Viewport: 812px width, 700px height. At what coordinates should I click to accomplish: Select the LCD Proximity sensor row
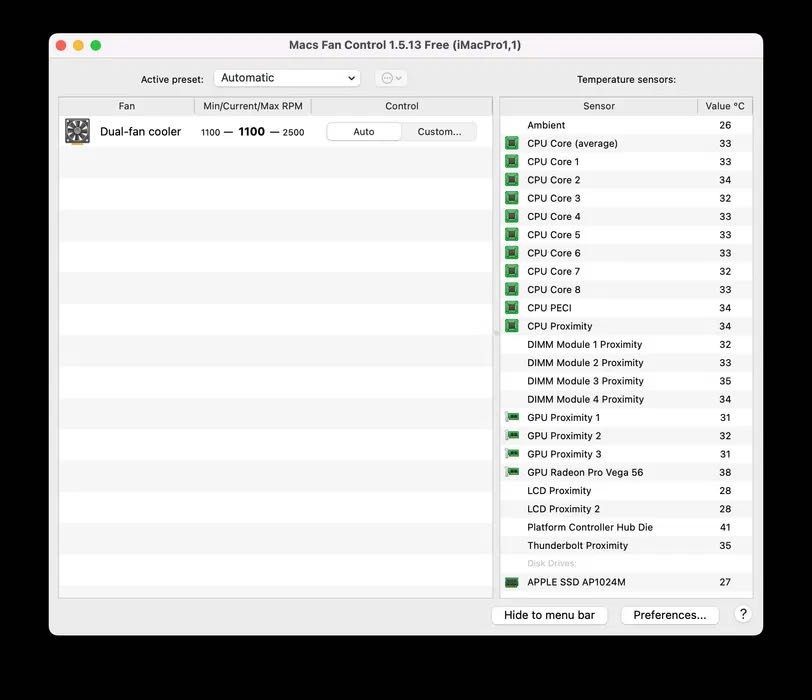pos(627,490)
